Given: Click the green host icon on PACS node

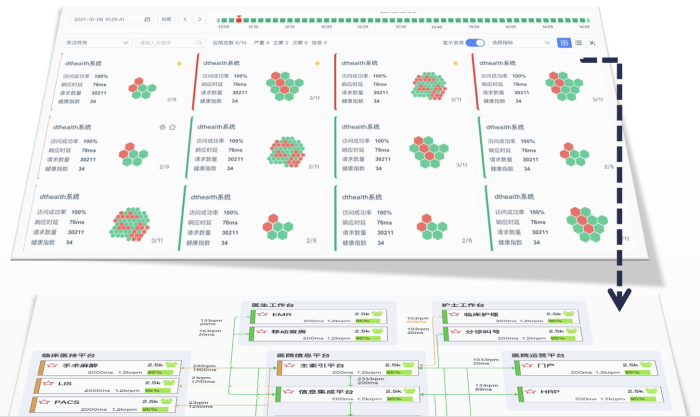Looking at the screenshot, I should pos(166,401).
